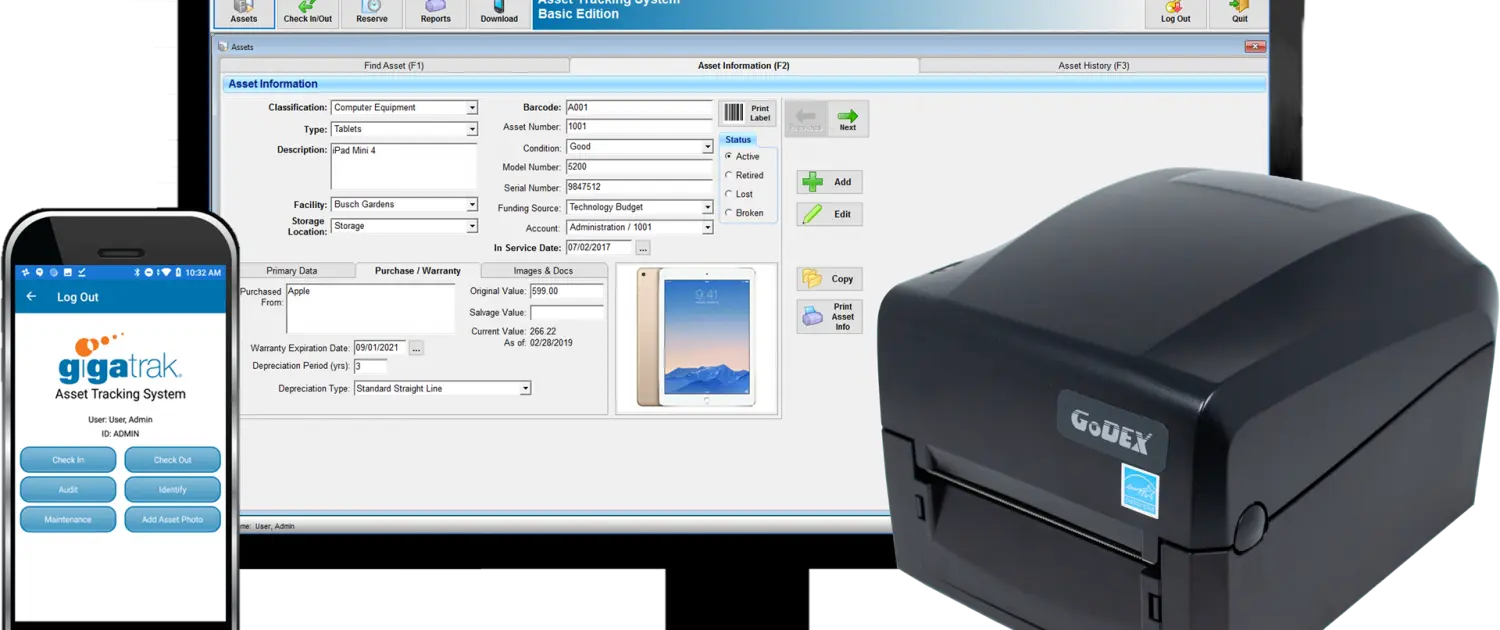Click the Add asset button

point(830,182)
